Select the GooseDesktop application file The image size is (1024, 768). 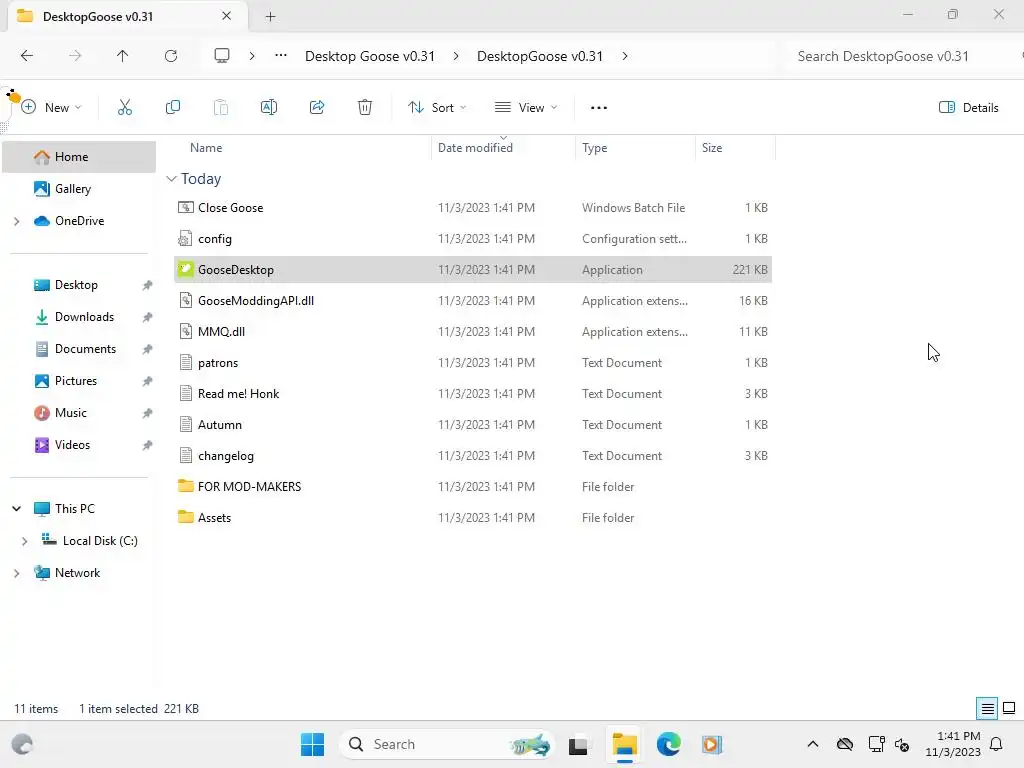(473, 270)
